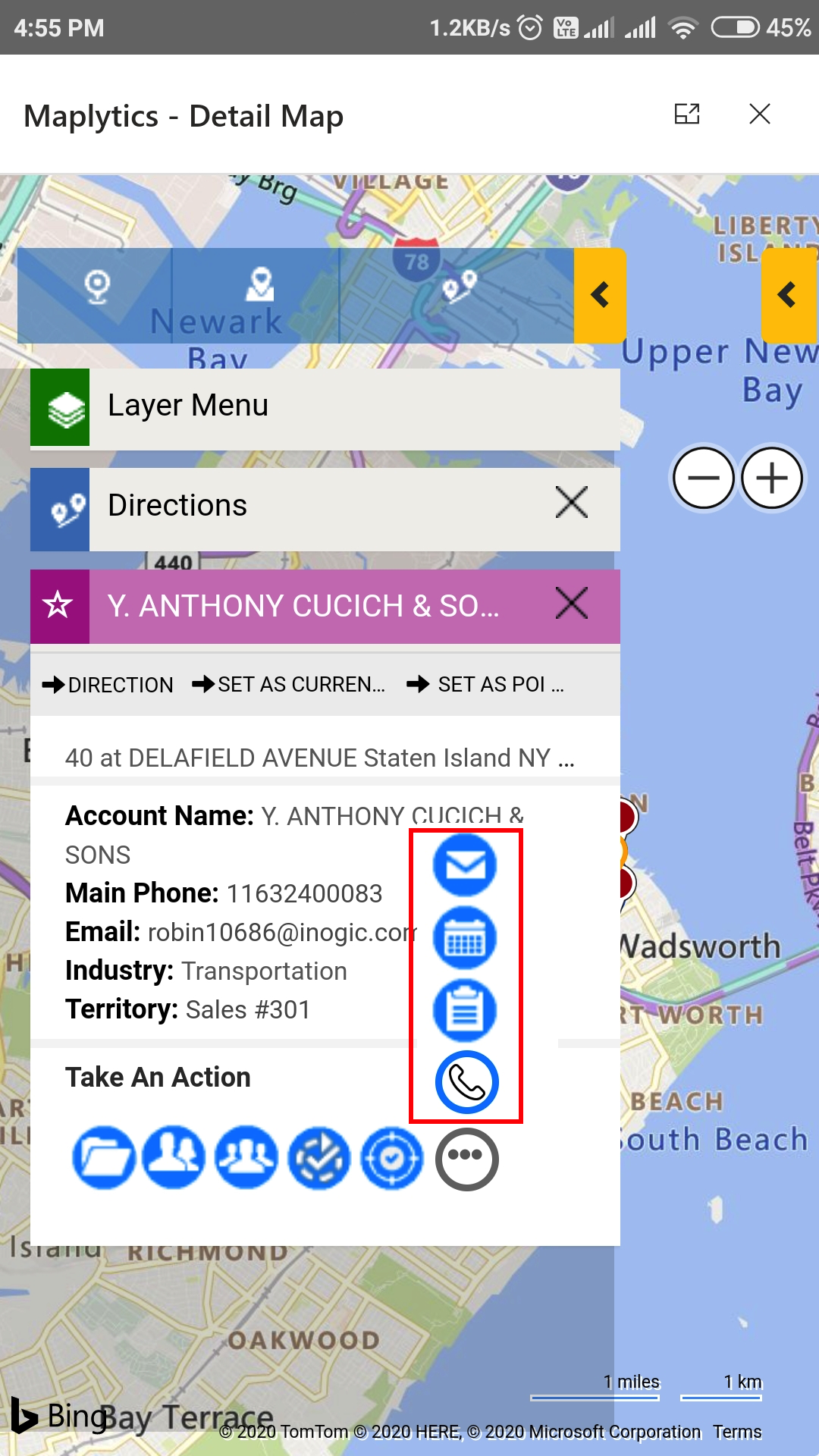
Task: Show more actions with ellipsis icon
Action: 466,1159
